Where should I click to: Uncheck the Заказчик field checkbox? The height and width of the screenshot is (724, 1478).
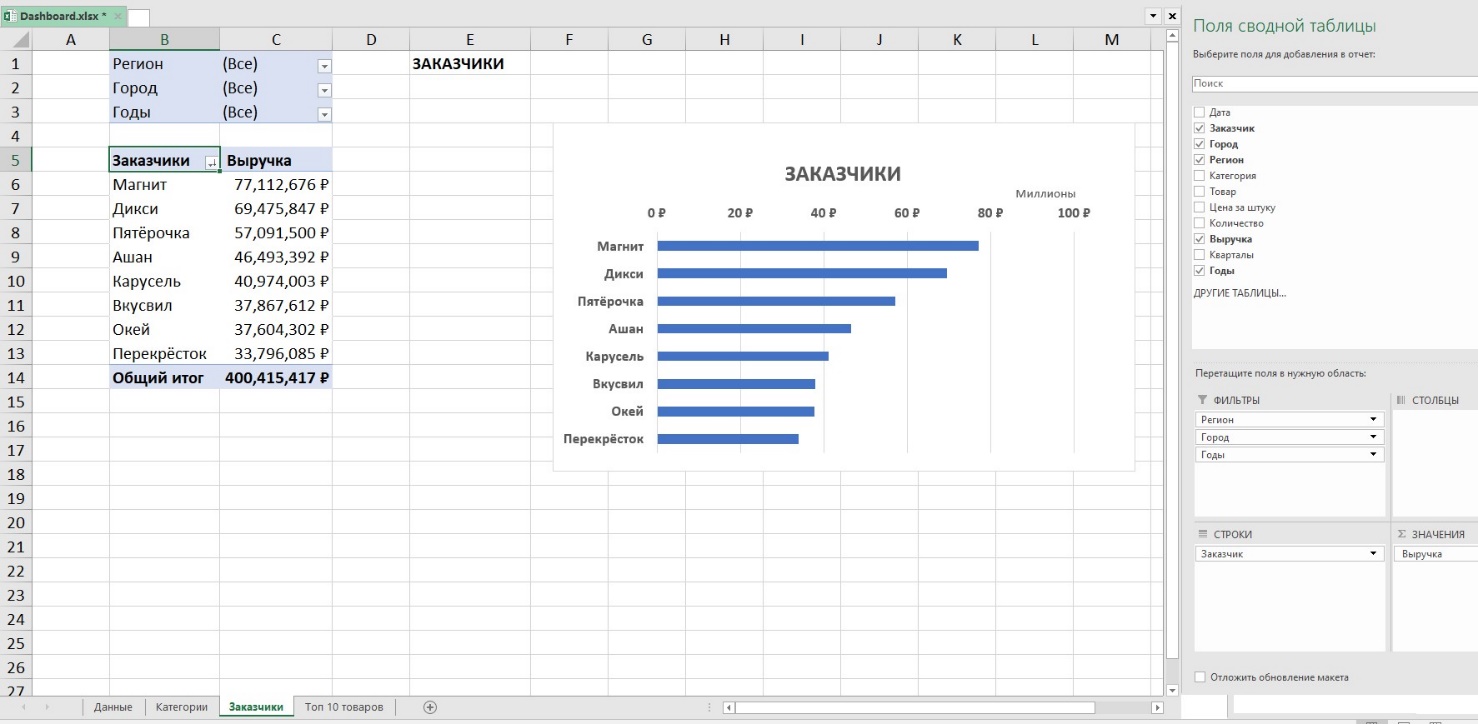tap(1200, 129)
